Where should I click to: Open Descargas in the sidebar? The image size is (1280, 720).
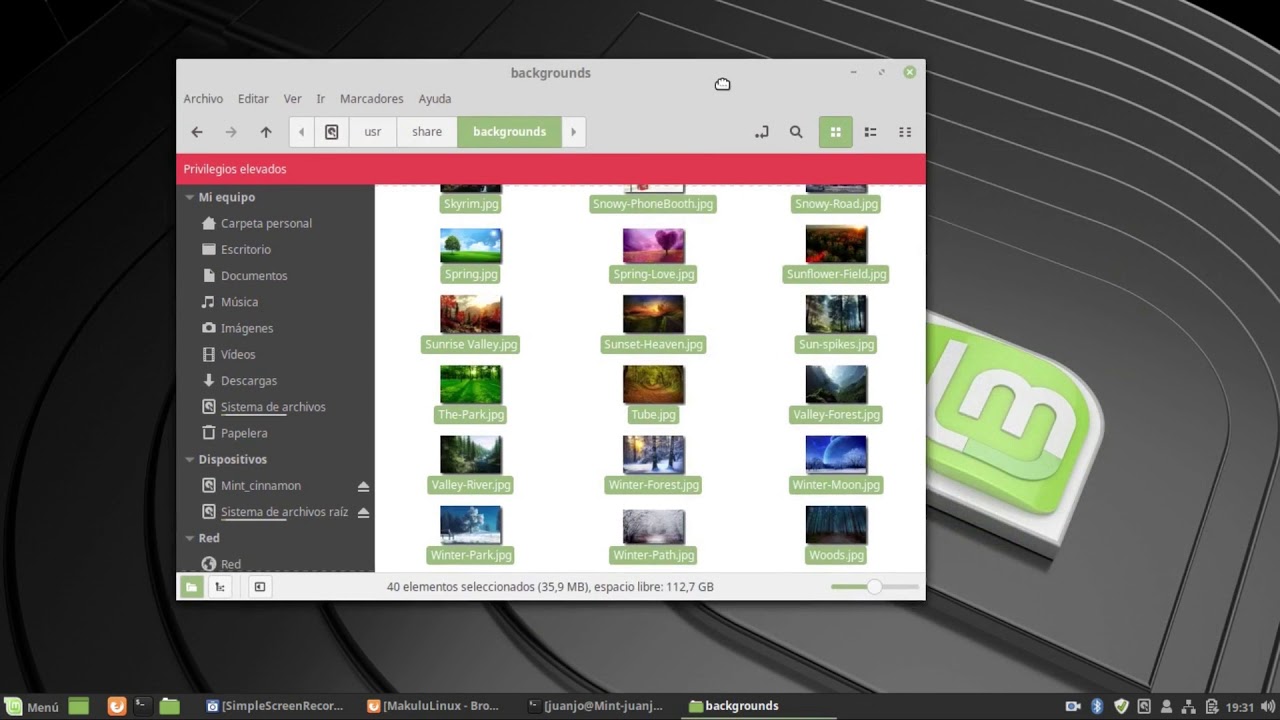[248, 381]
